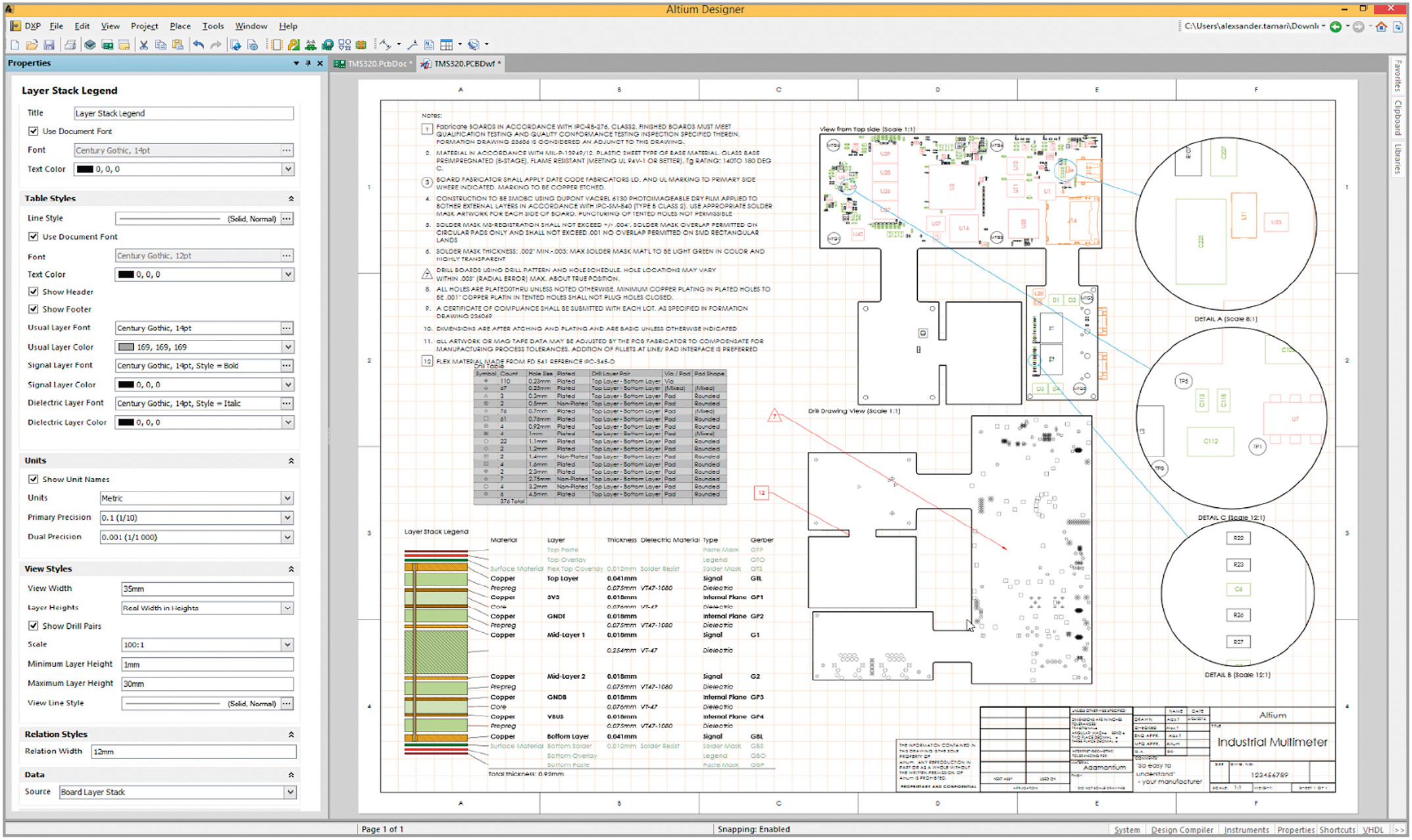The width and height of the screenshot is (1412, 840).
Task: Open the Instruments panel button
Action: point(1246,830)
